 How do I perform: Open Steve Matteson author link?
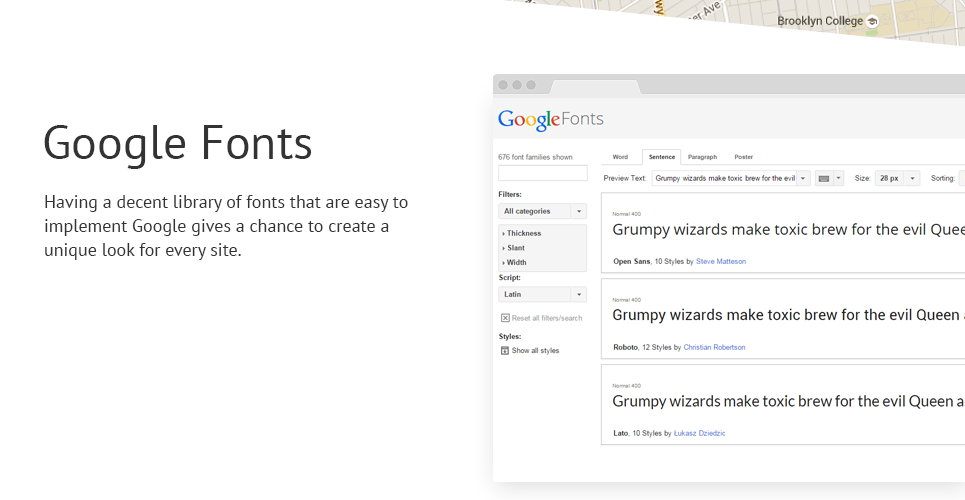[x=721, y=262]
